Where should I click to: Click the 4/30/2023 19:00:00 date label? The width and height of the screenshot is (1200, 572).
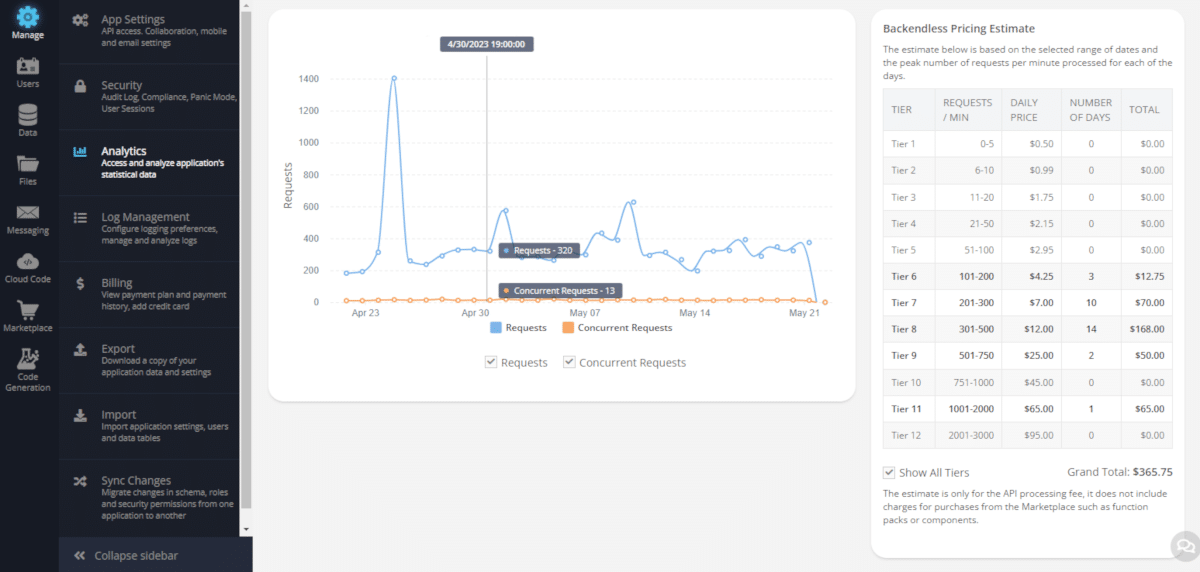coord(487,44)
